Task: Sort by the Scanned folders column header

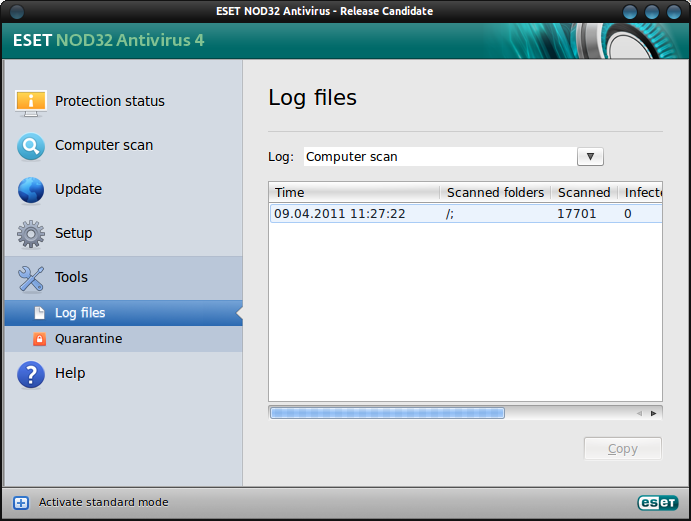Action: click(495, 193)
